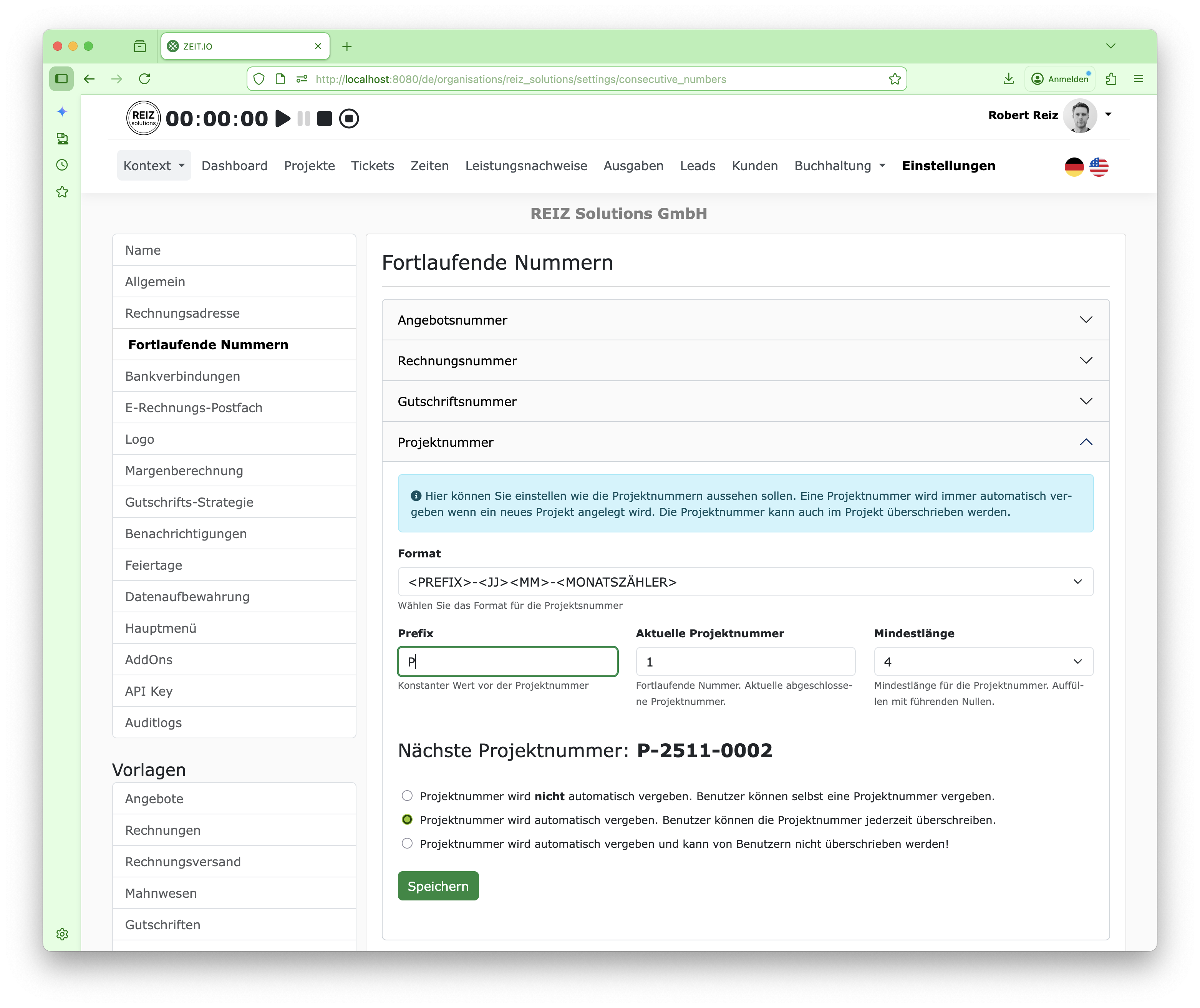Viewport: 1200px width, 1008px height.
Task: Select 'nicht überschrieben werden' radio option
Action: pyautogui.click(x=407, y=844)
